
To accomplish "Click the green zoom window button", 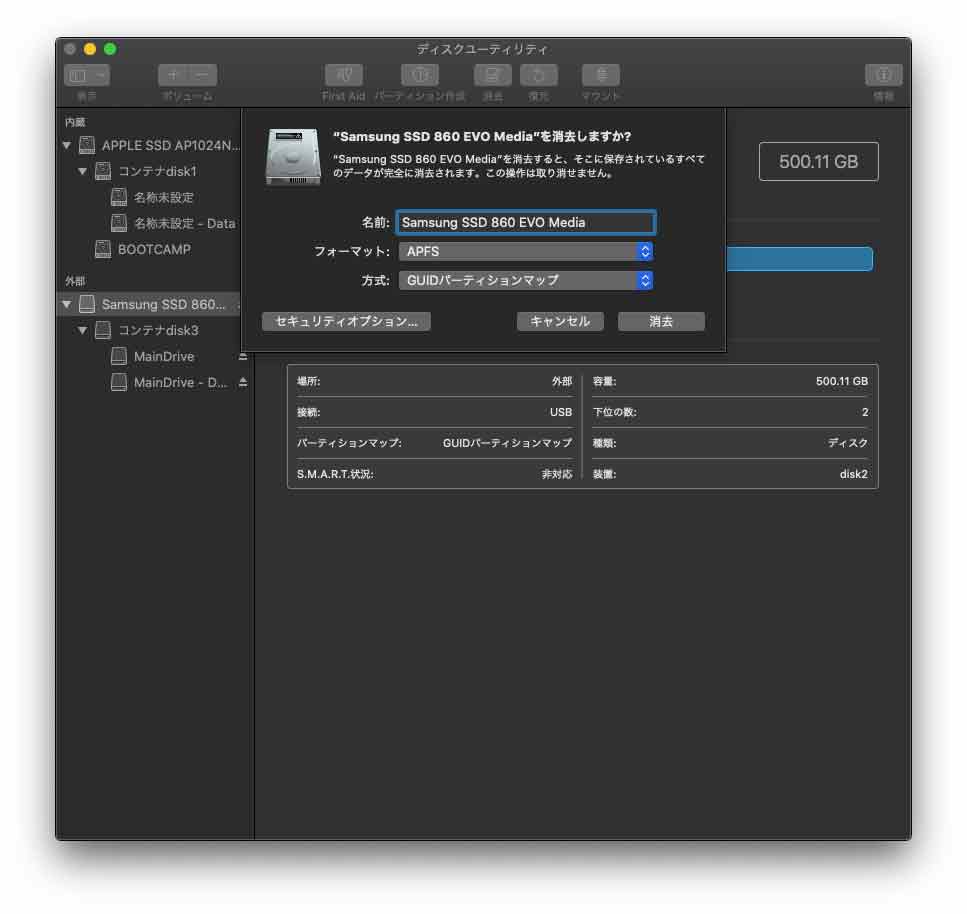I will point(110,49).
